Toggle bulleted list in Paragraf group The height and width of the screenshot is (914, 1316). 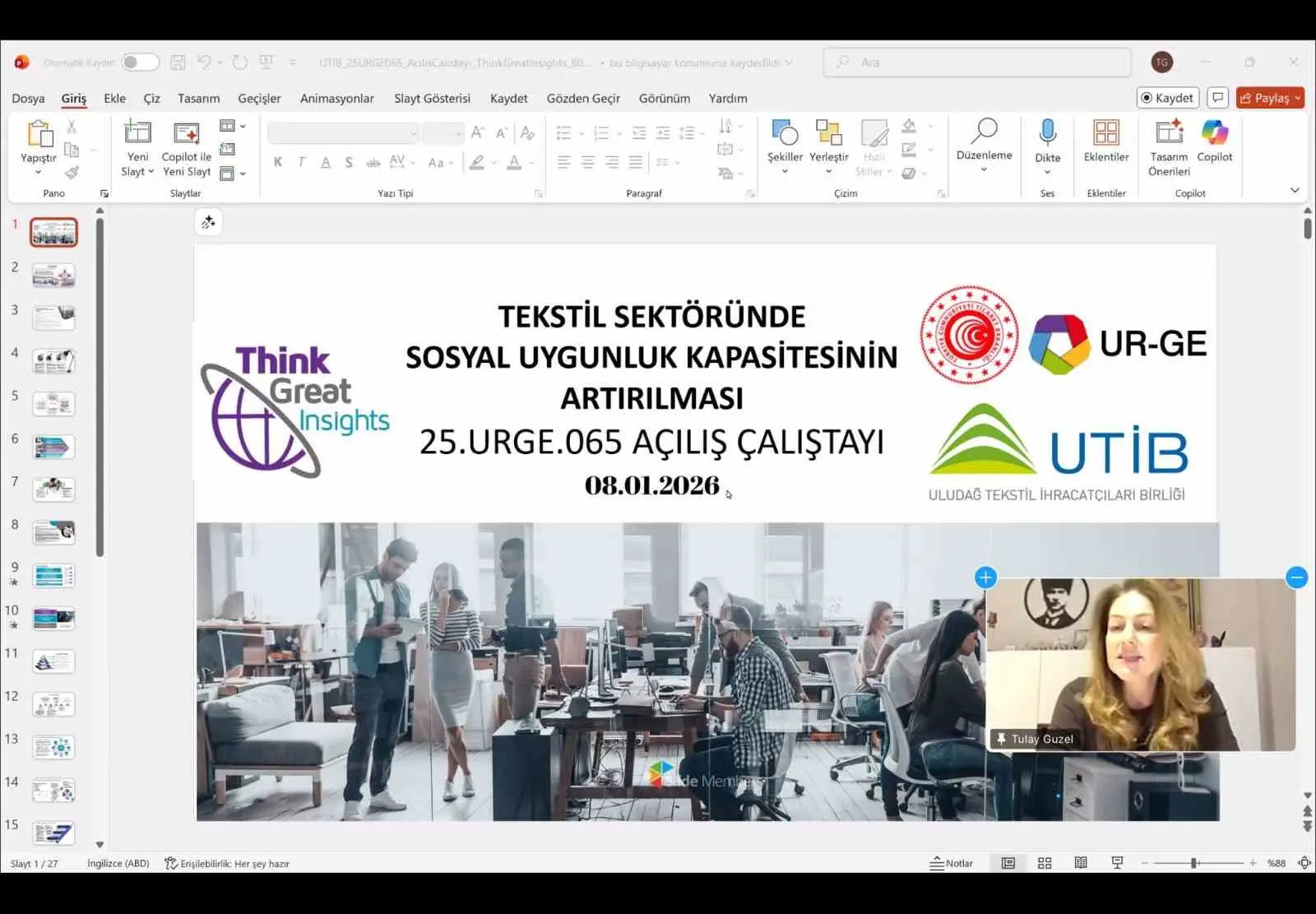pyautogui.click(x=563, y=132)
